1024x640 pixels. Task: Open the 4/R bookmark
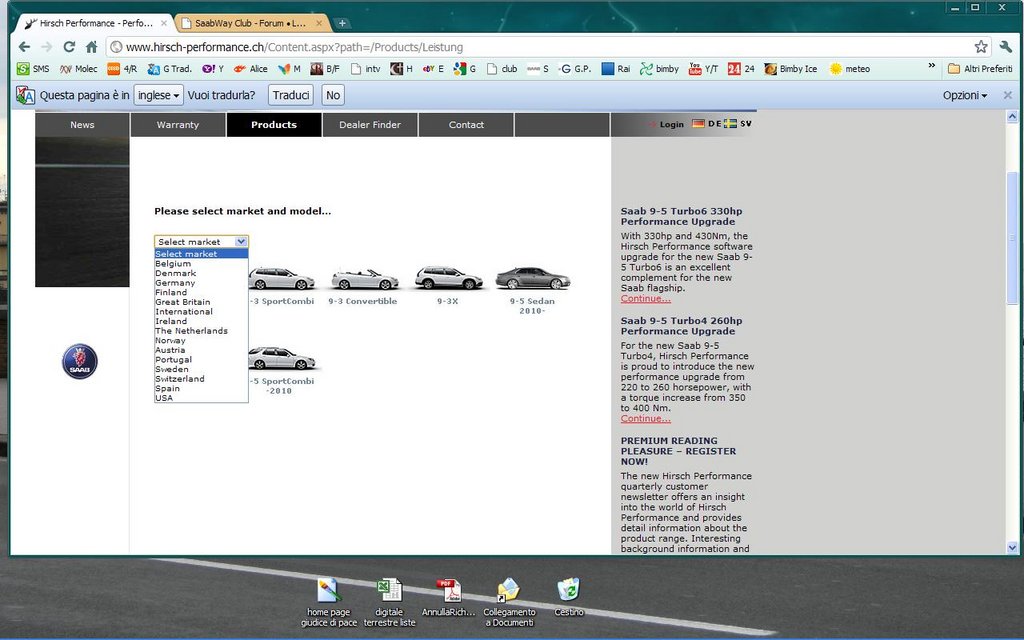coord(122,69)
